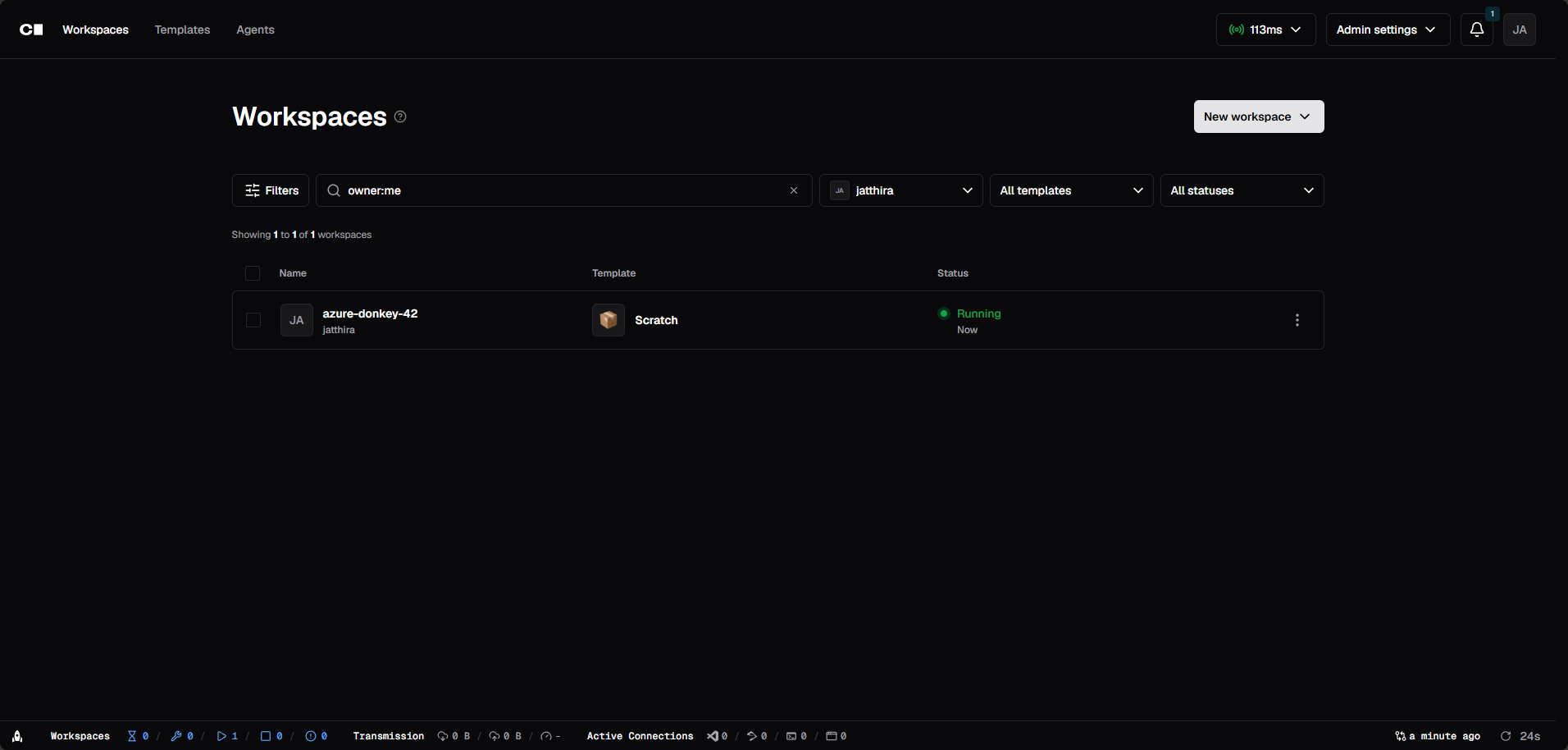The image size is (1568, 750).
Task: Click the SSH terminal connections icon
Action: point(791,736)
